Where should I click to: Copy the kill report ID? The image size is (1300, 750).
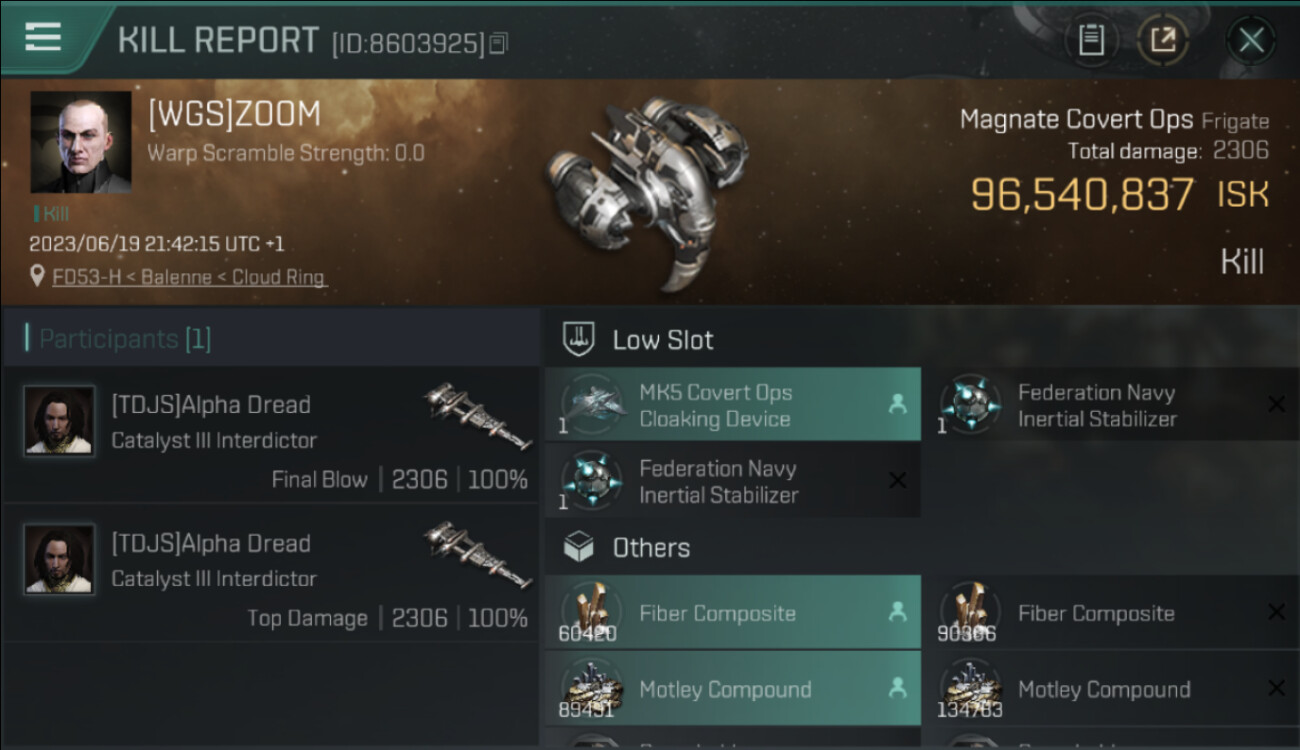[499, 43]
